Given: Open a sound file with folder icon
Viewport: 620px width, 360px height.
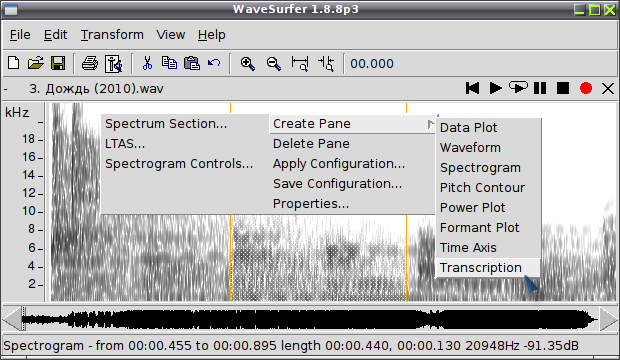Looking at the screenshot, I should click(35, 63).
